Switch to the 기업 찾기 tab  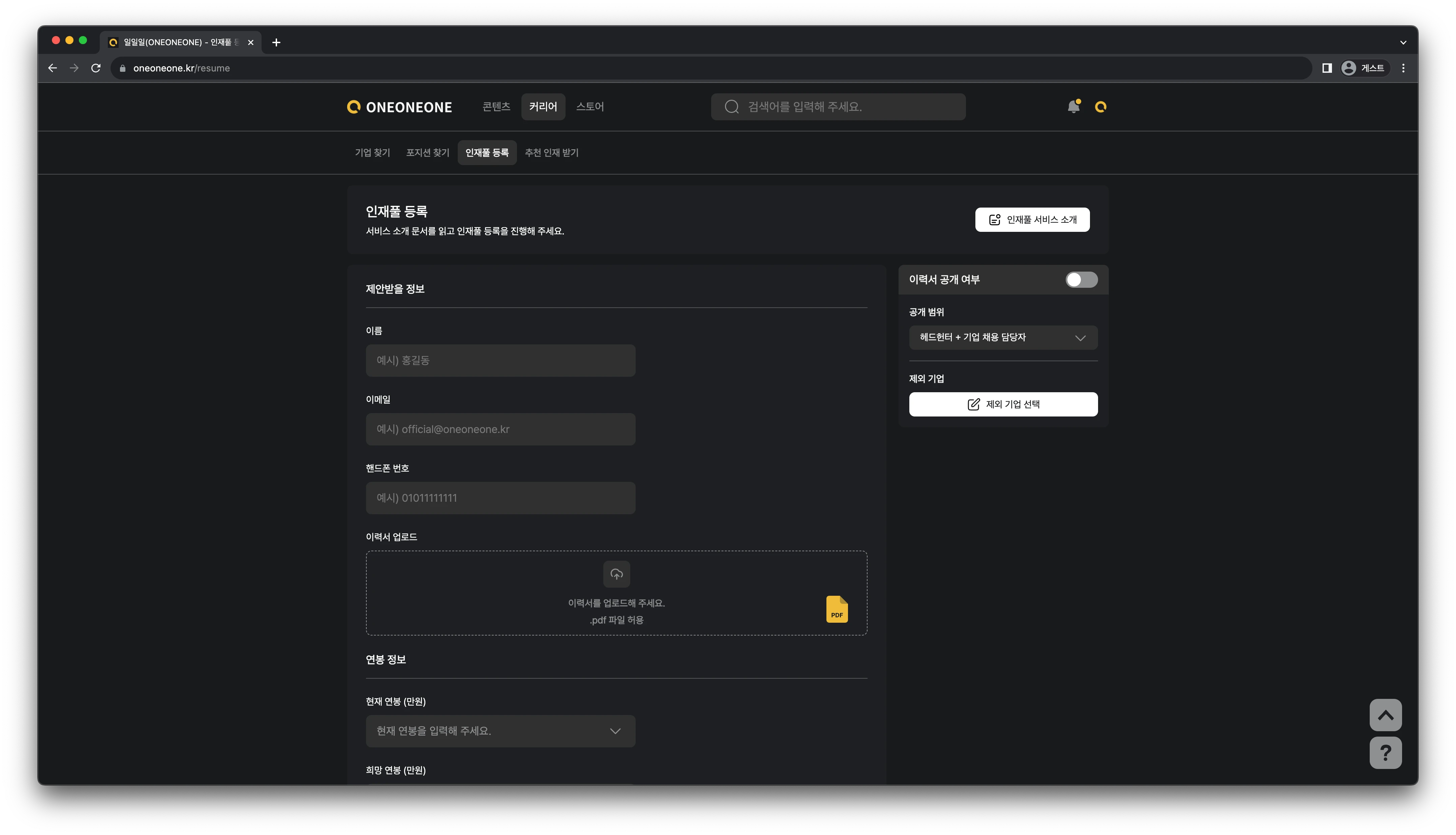(372, 153)
